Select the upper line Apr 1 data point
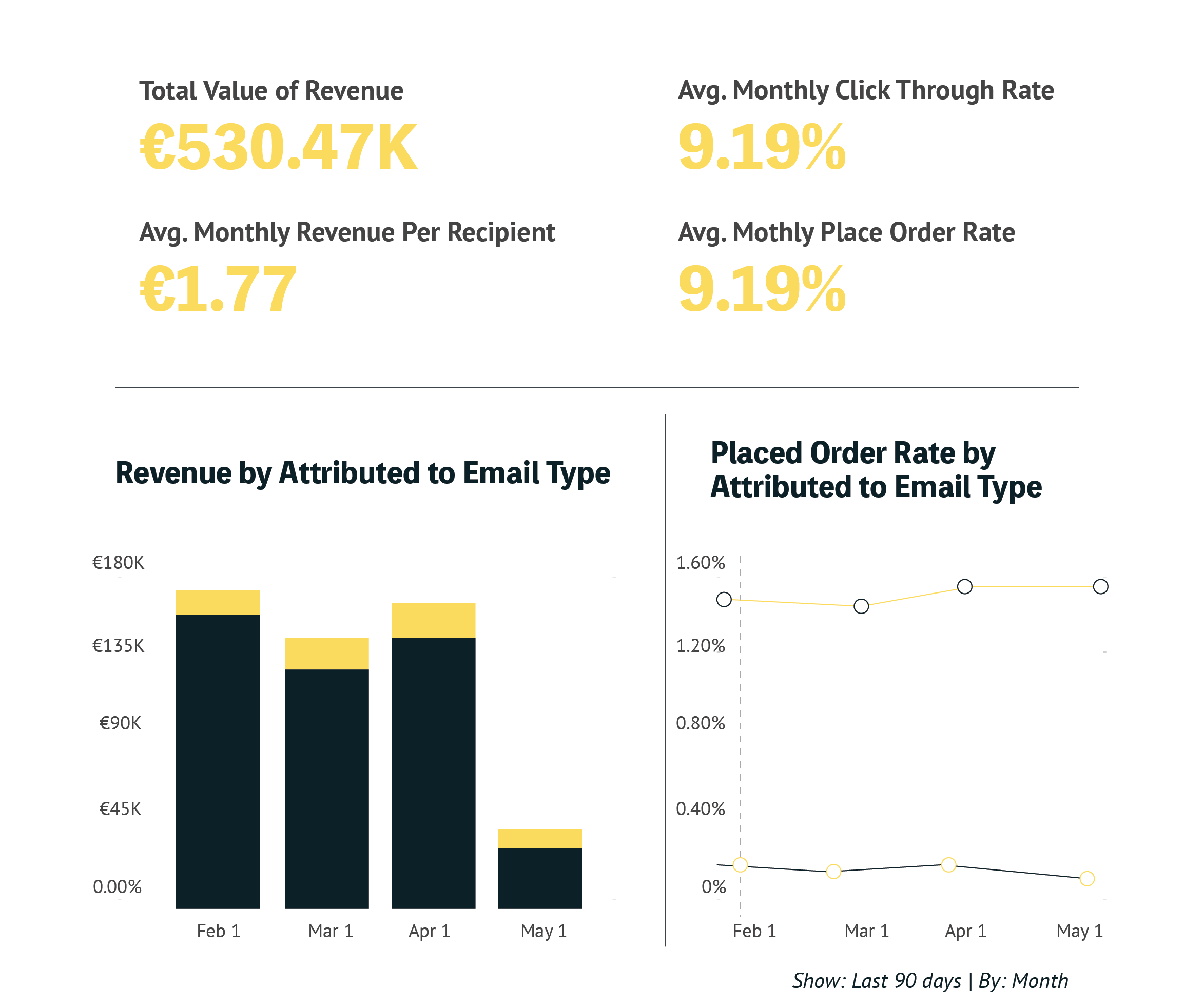 tap(964, 586)
